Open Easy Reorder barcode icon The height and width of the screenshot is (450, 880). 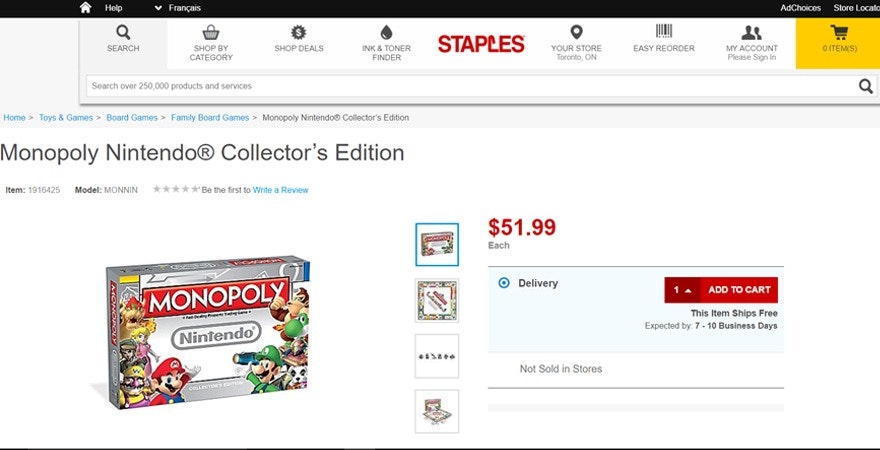[x=664, y=32]
